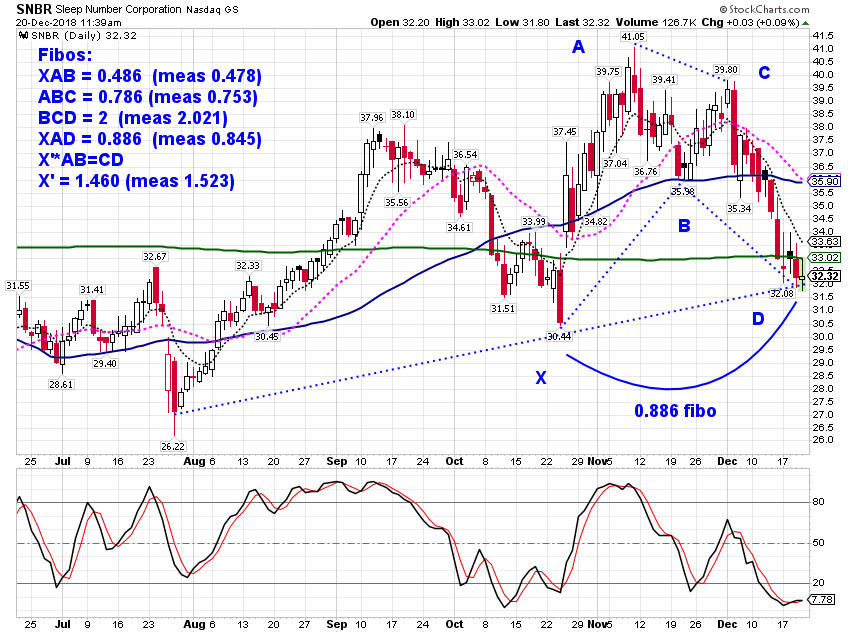Click the Nasdaq GS exchange label
This screenshot has width=850, height=633.
pyautogui.click(x=212, y=9)
